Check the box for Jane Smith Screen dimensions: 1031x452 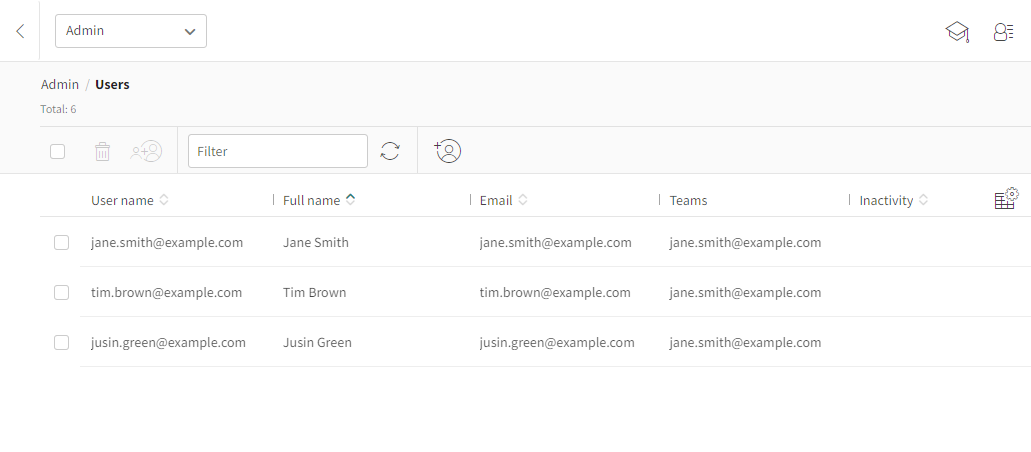[x=61, y=242]
